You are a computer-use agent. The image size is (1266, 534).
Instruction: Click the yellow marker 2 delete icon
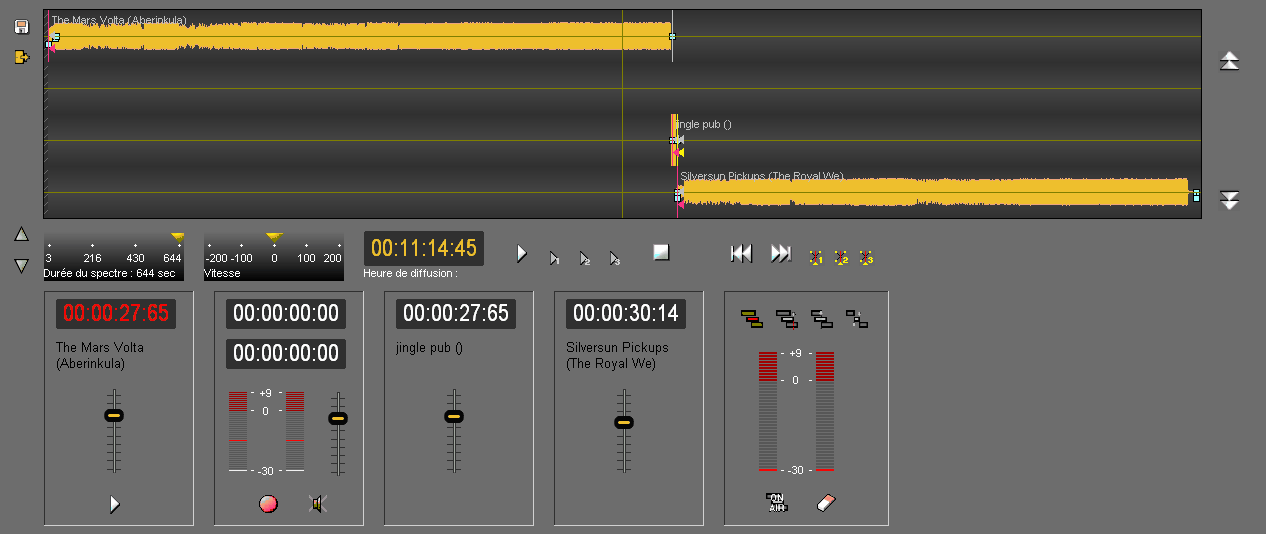841,257
